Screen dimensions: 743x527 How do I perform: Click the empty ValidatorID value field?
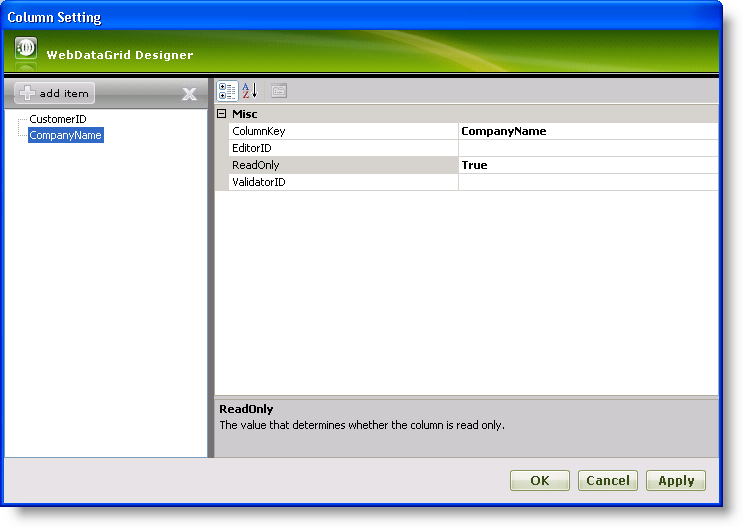coord(588,182)
